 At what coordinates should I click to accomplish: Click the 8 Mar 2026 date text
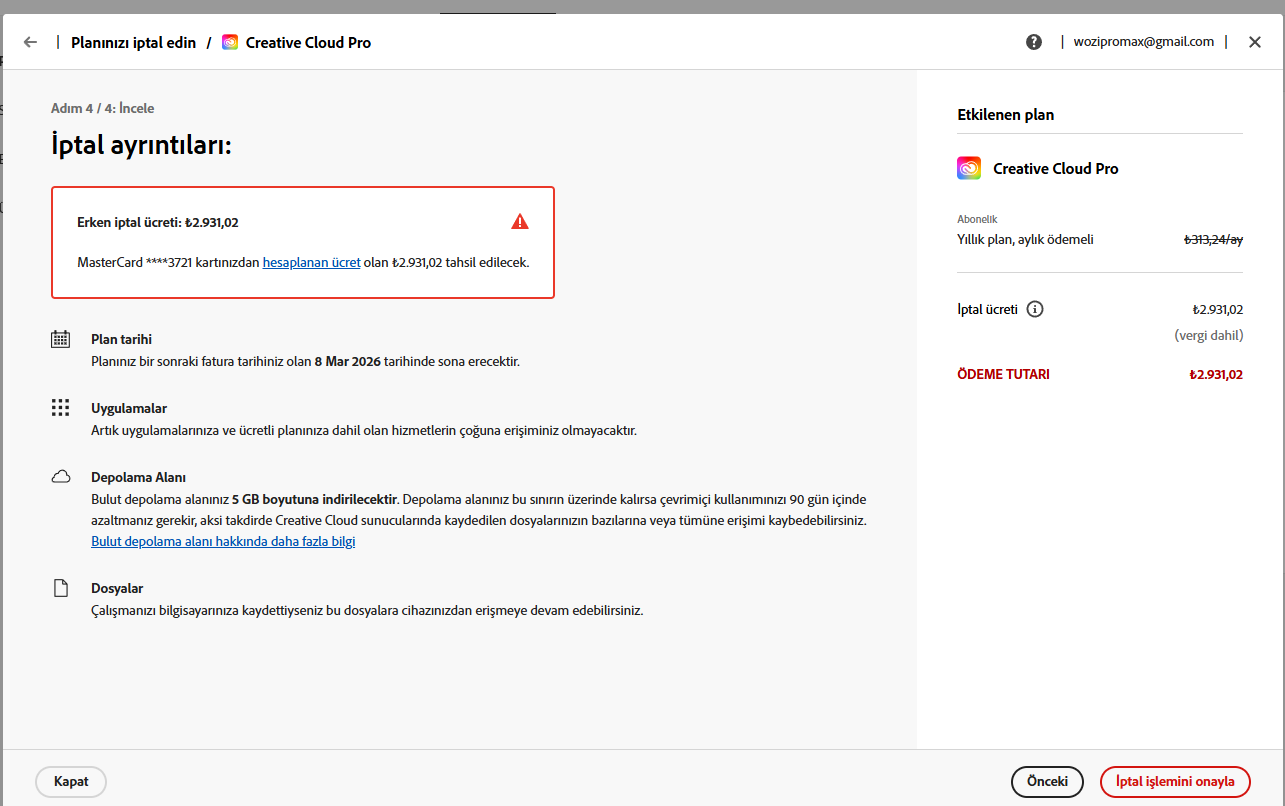pos(348,361)
